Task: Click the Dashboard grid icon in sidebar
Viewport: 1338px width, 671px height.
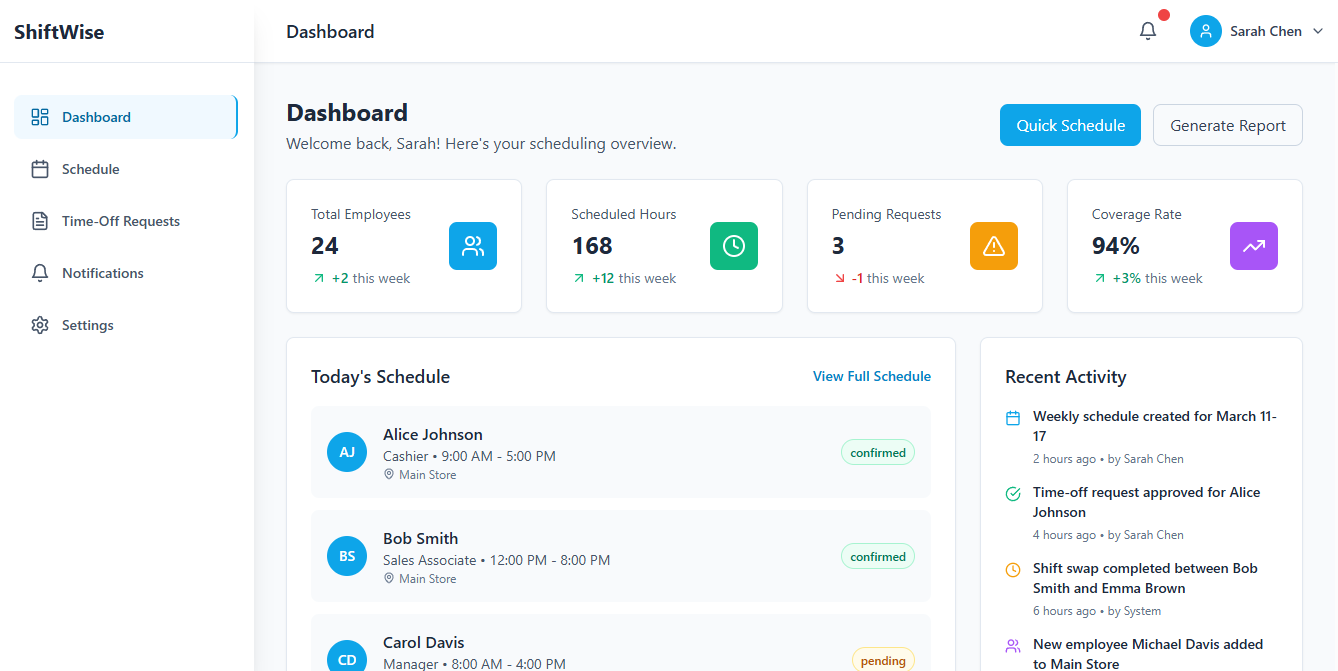Action: [x=40, y=117]
